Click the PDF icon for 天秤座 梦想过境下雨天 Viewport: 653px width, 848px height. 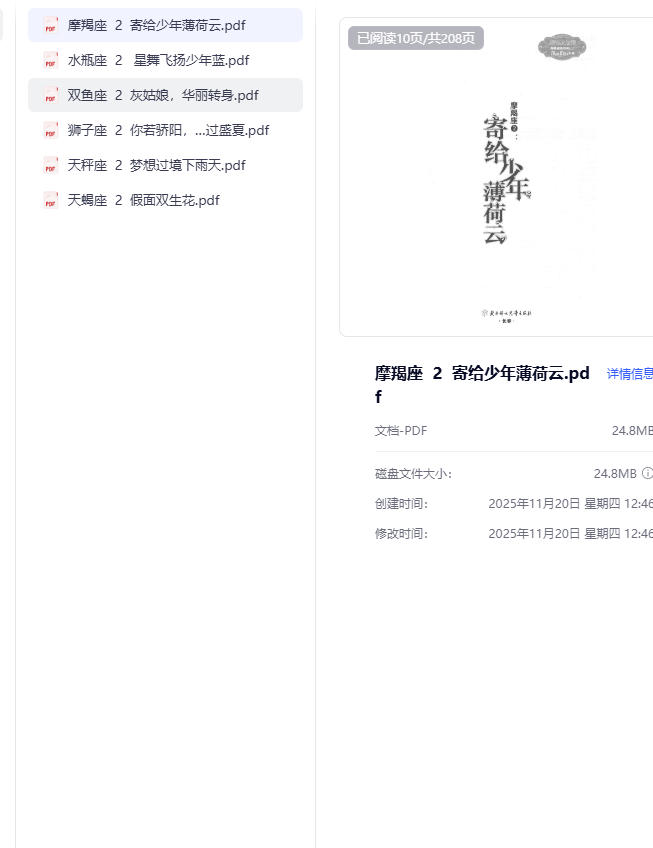[50, 166]
